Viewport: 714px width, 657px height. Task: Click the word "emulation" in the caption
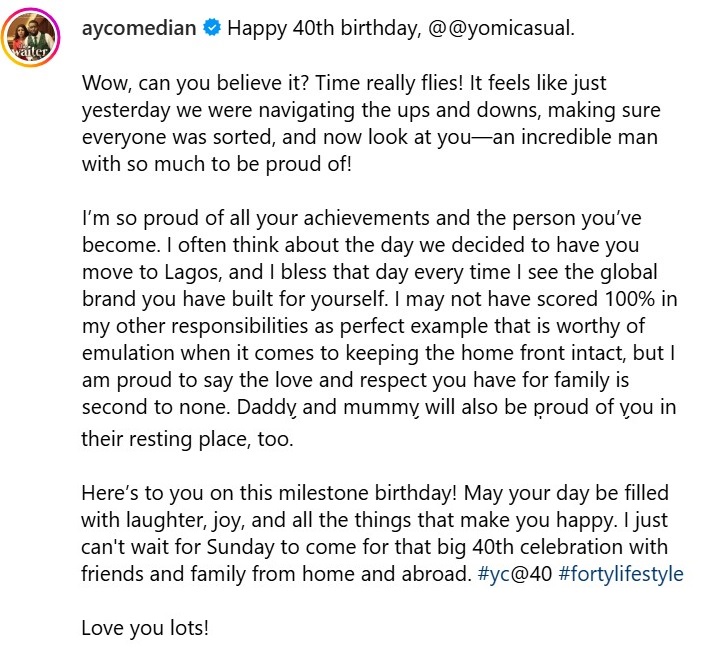pos(129,354)
